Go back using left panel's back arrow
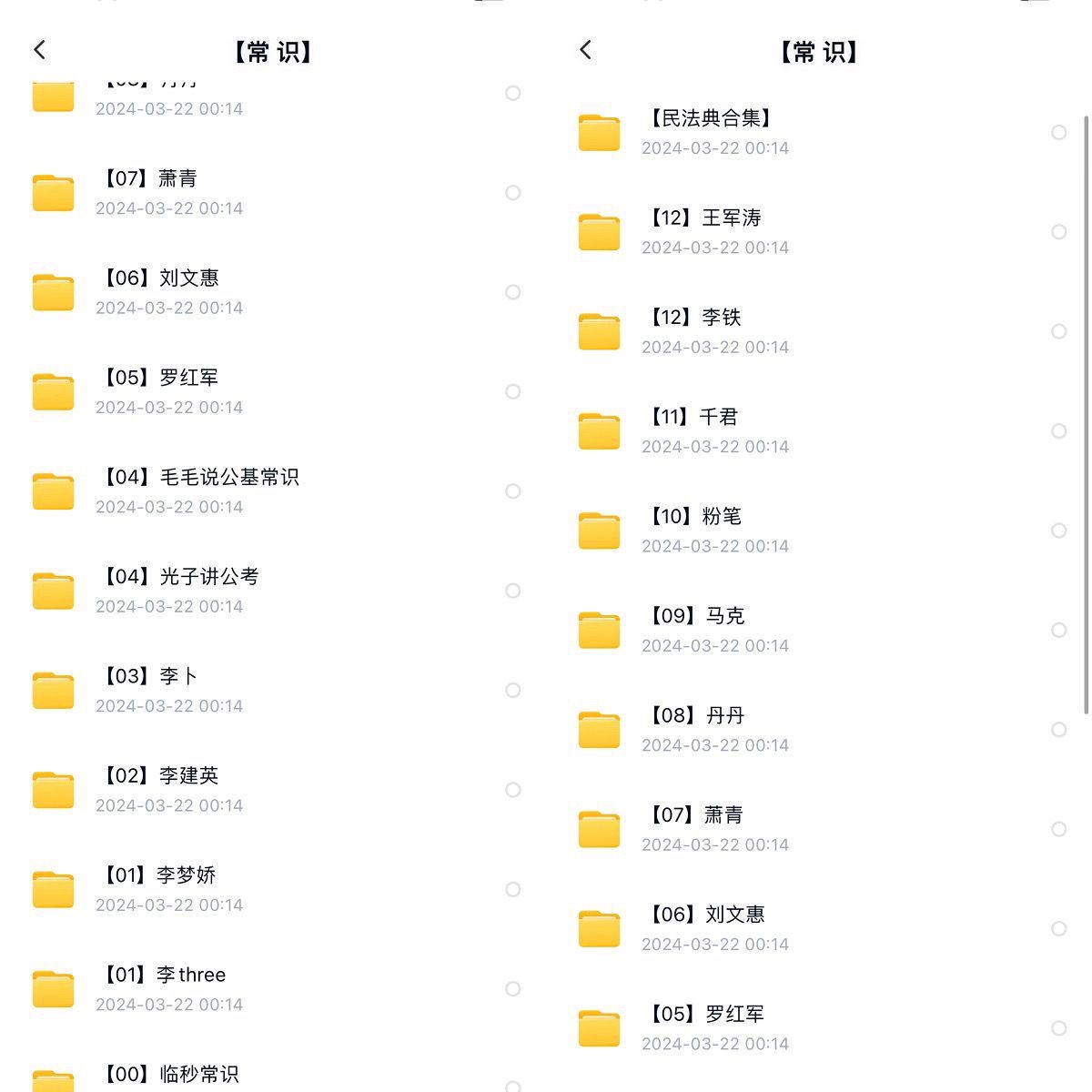The width and height of the screenshot is (1092, 1092). (x=39, y=50)
